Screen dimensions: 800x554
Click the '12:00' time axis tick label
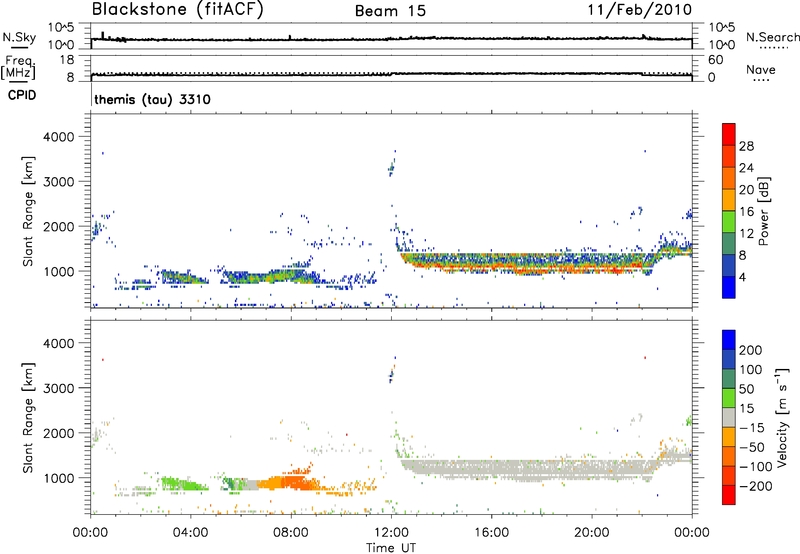[x=391, y=533]
